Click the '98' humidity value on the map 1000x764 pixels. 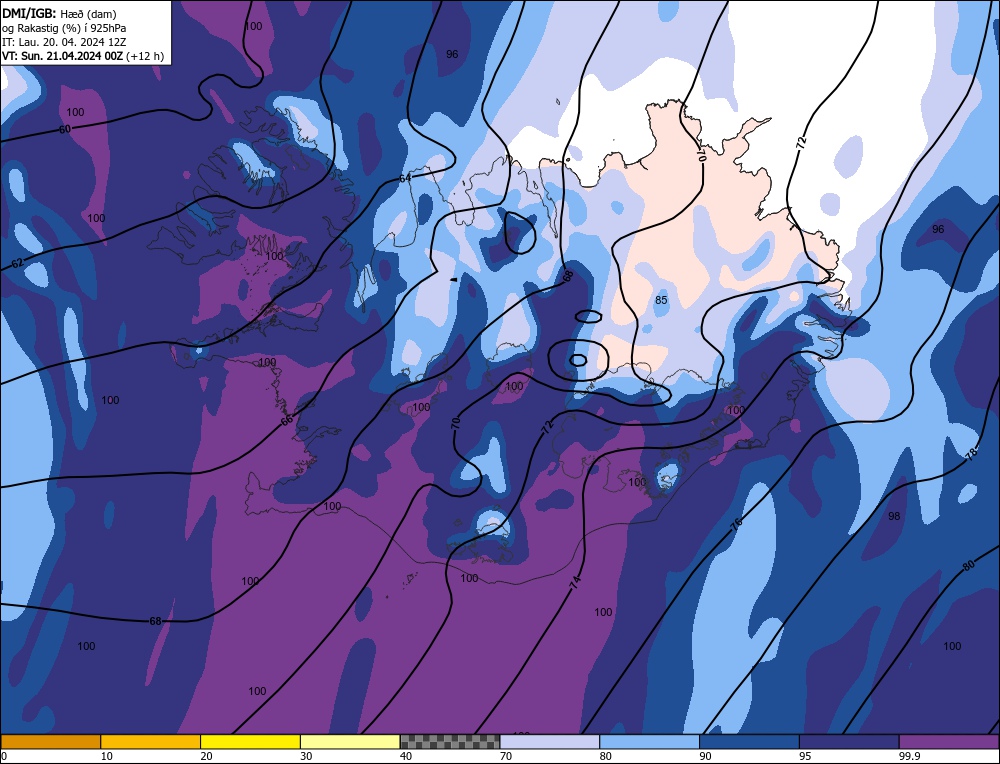tap(894, 516)
